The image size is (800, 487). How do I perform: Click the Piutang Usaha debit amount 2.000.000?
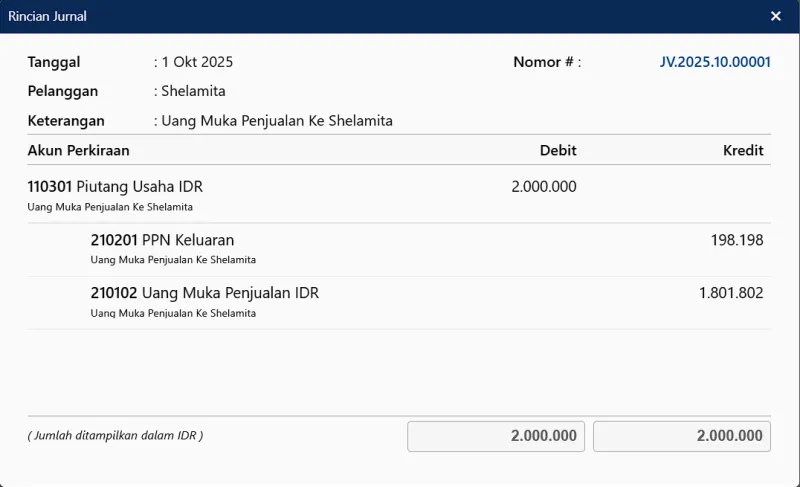(544, 187)
